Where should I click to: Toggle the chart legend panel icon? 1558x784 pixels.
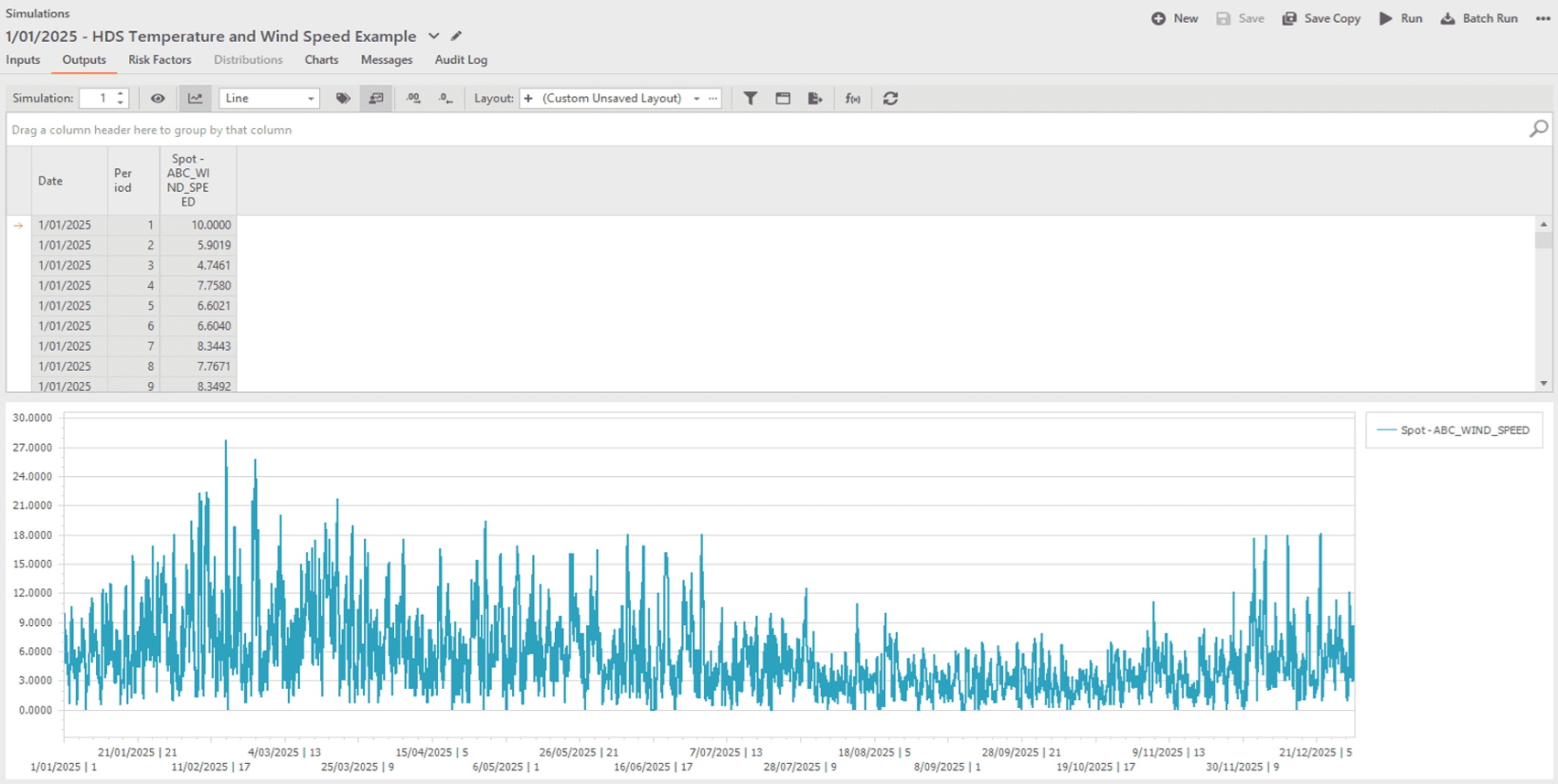point(376,99)
